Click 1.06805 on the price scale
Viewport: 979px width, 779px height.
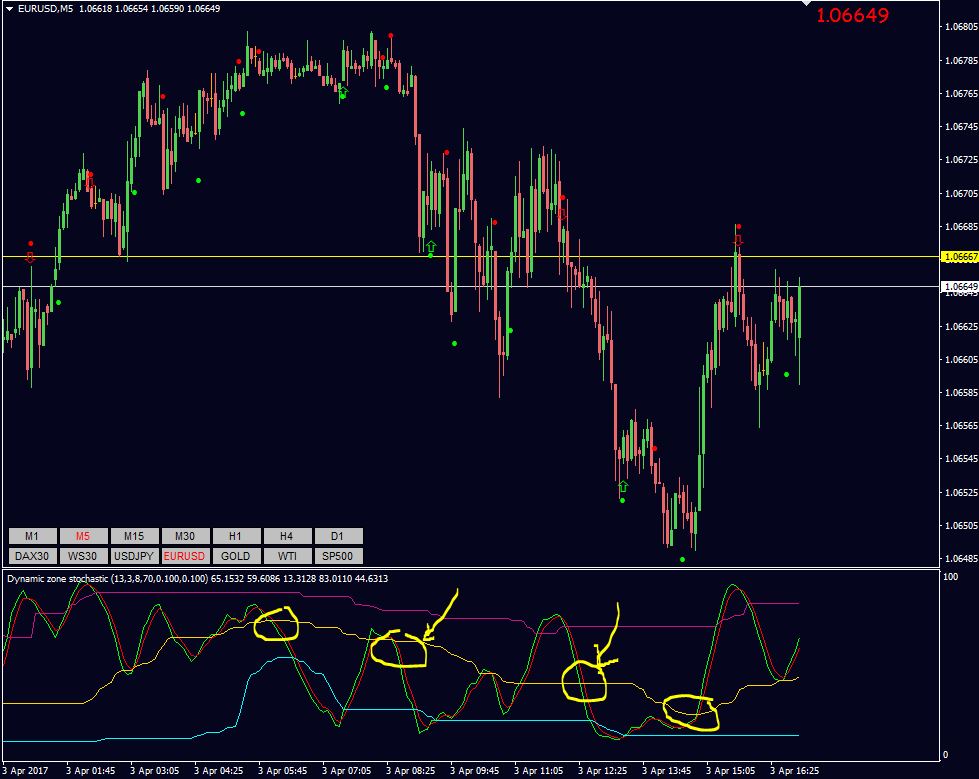pyautogui.click(x=962, y=27)
